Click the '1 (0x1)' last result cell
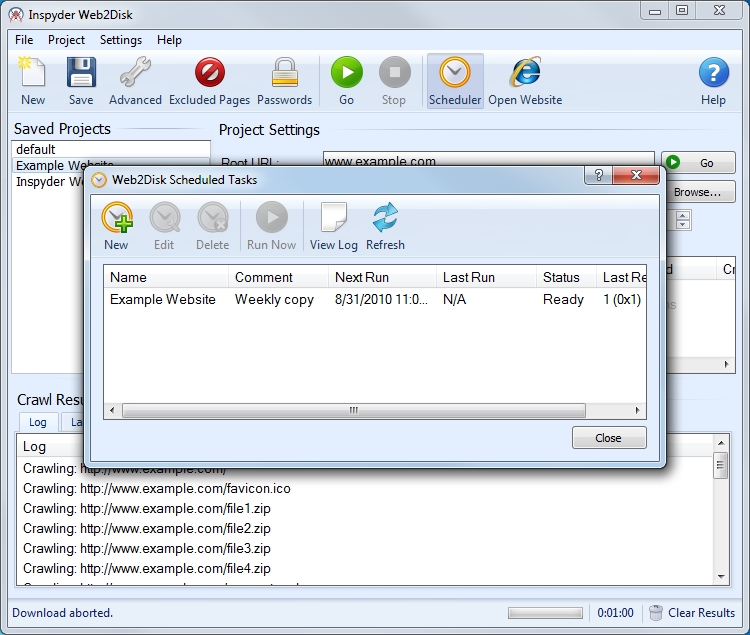The height and width of the screenshot is (635, 750). (622, 299)
